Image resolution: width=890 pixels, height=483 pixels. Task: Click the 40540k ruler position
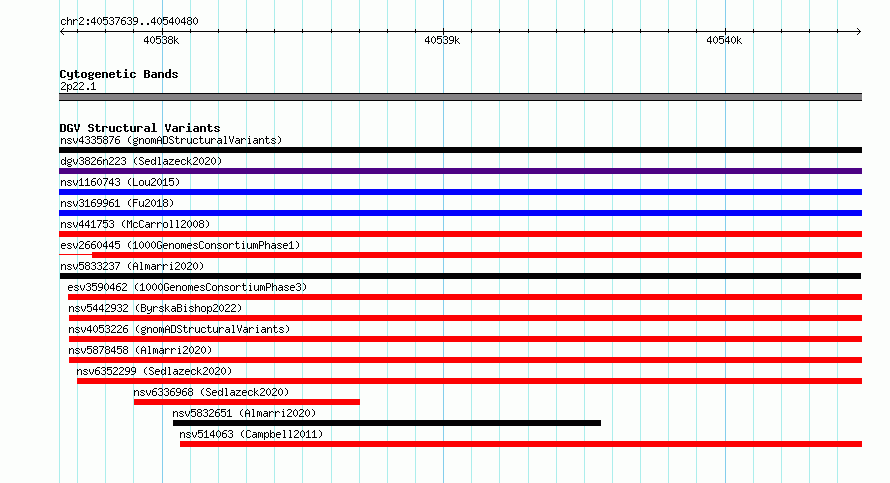(724, 40)
